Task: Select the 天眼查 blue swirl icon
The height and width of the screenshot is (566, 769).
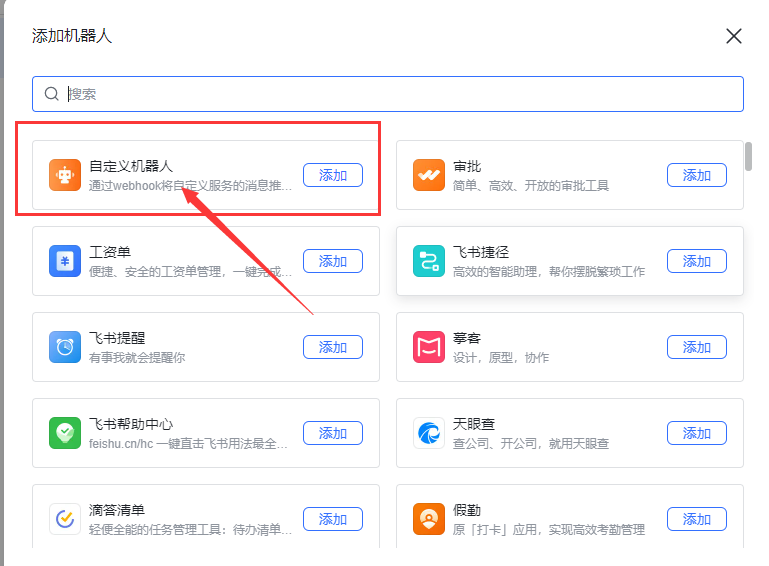Action: [x=429, y=433]
